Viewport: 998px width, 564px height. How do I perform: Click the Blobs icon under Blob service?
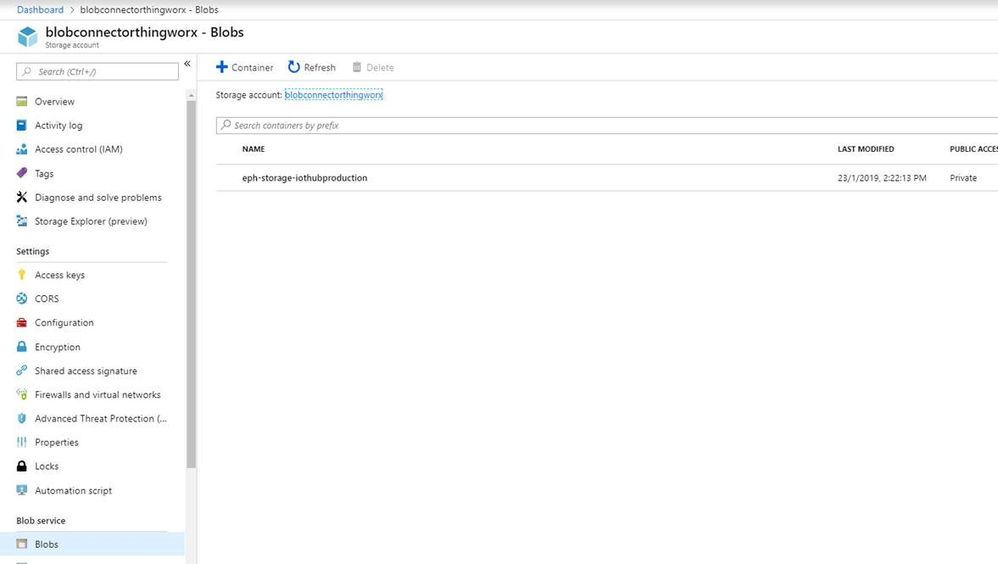pos(22,544)
